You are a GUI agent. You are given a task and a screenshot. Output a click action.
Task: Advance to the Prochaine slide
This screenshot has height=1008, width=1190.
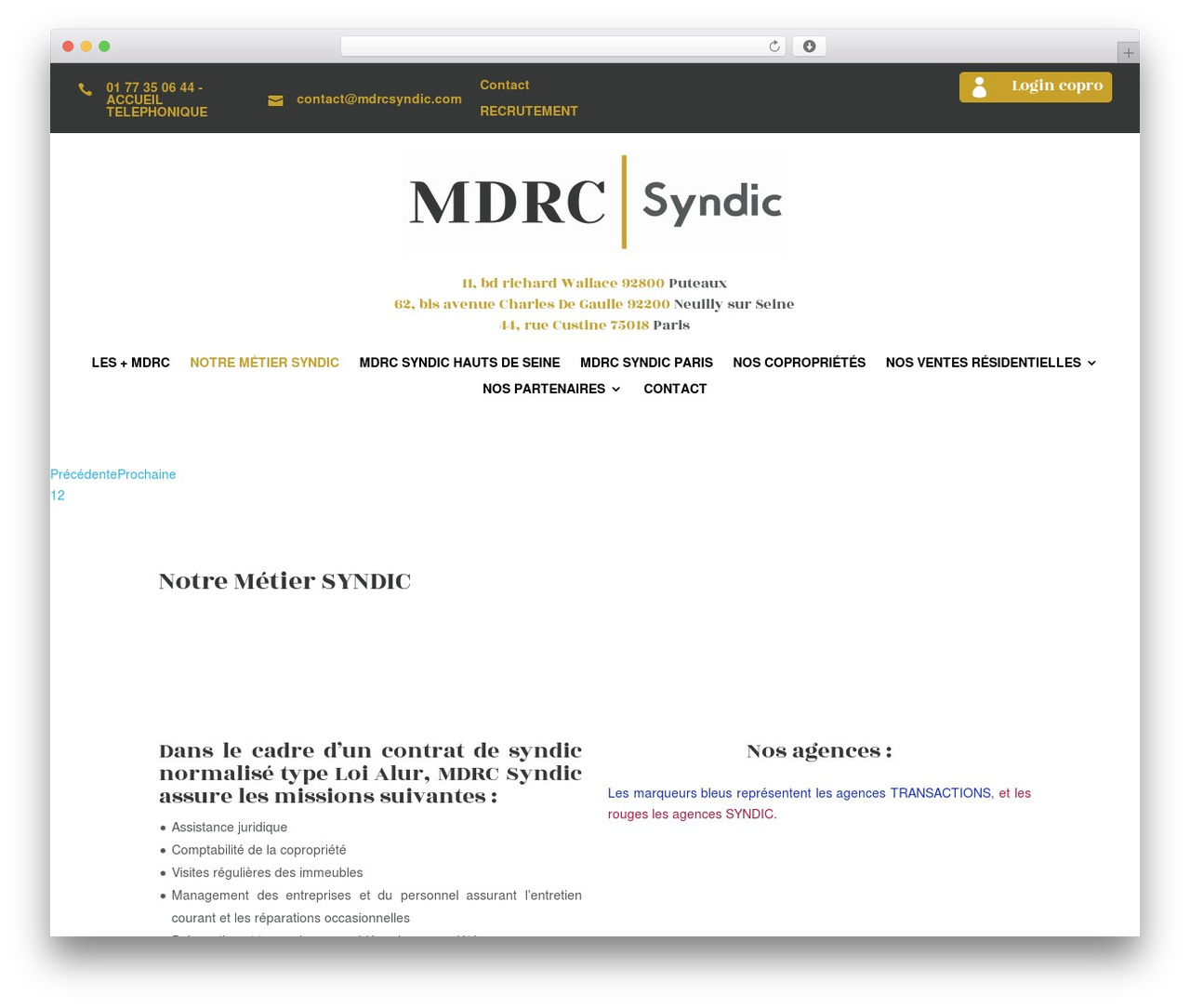point(147,474)
